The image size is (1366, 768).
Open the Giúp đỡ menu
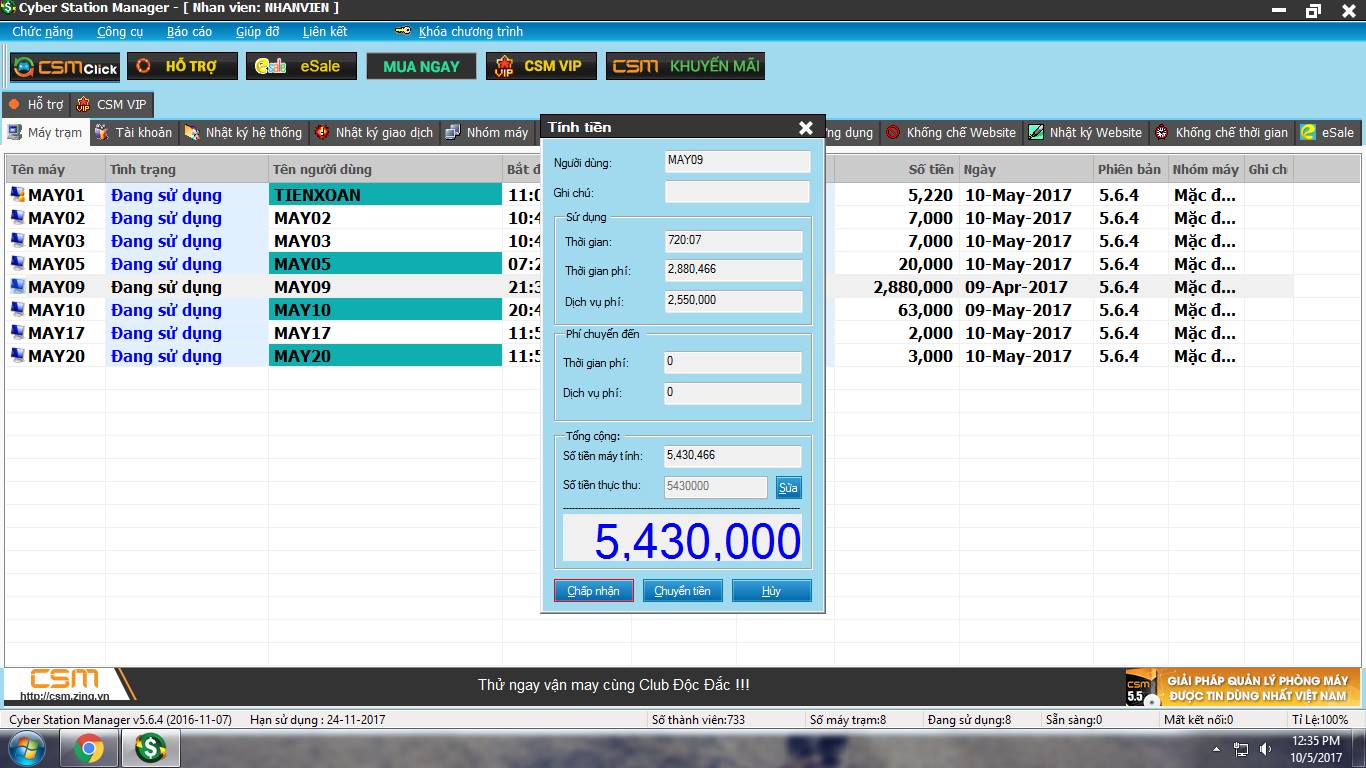coord(257,32)
